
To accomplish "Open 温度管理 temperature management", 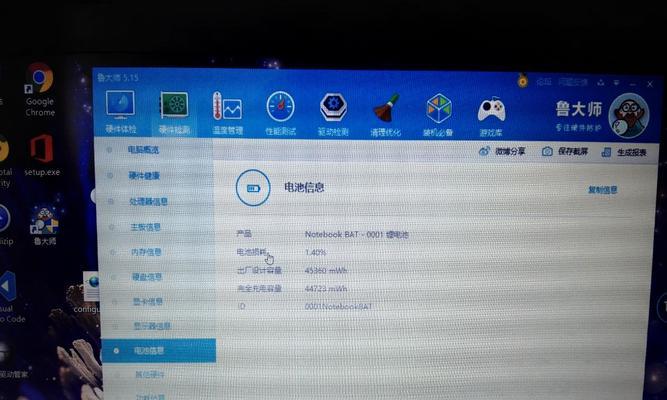I will pos(228,113).
